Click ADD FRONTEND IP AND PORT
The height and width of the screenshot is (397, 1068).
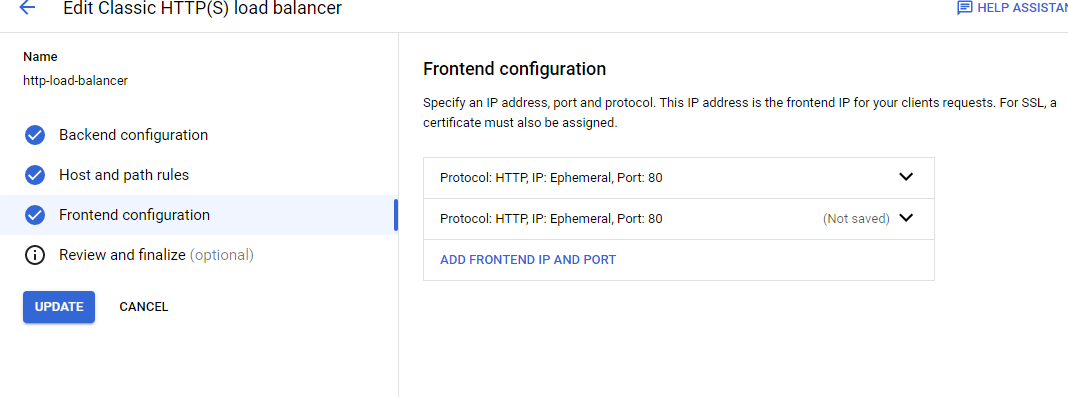click(x=528, y=259)
